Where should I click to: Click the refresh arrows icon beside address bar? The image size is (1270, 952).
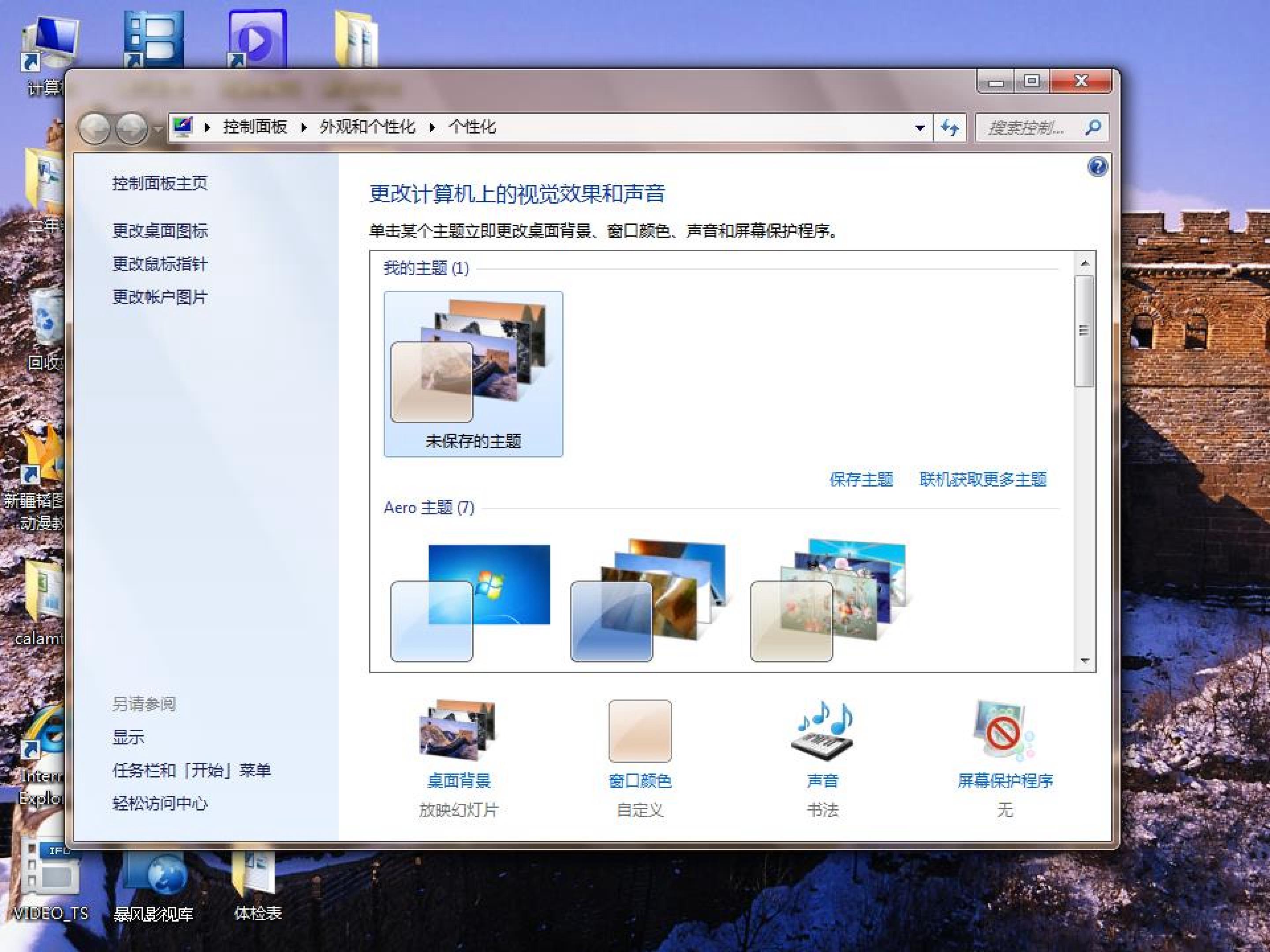coord(949,127)
